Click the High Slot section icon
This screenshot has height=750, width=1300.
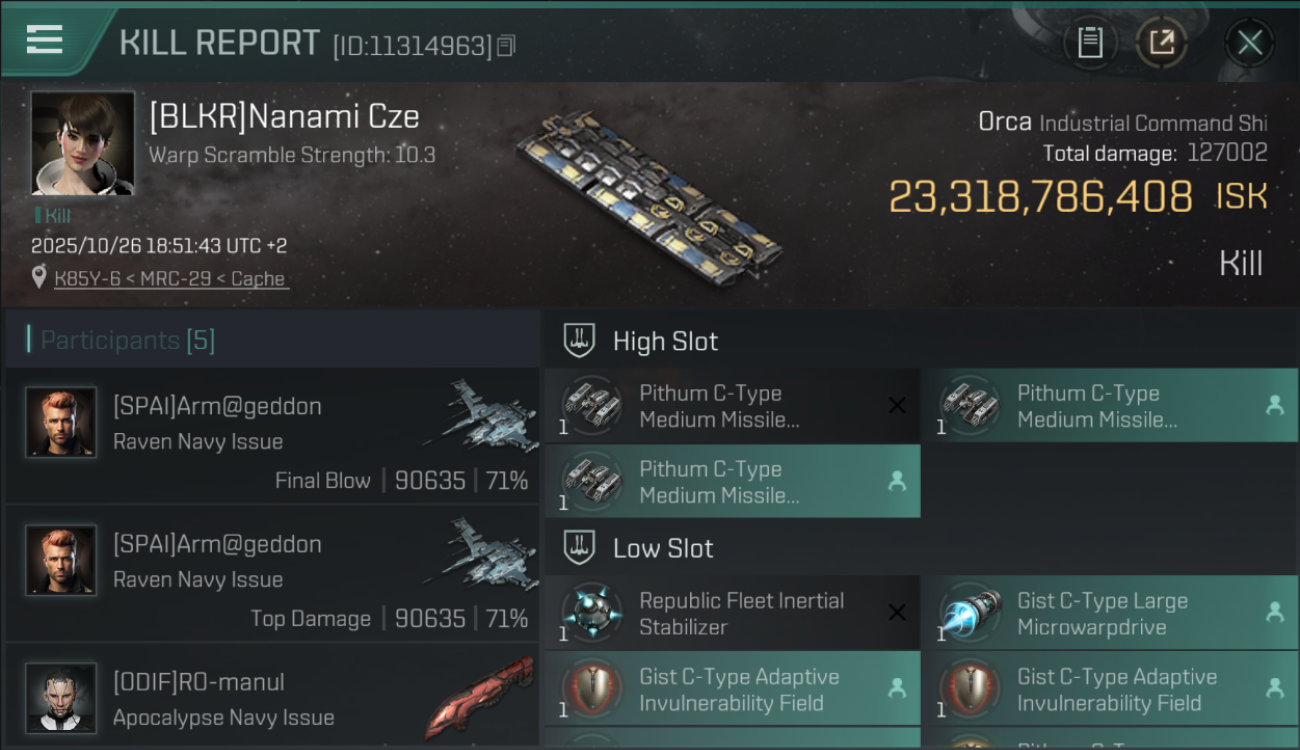[580, 341]
